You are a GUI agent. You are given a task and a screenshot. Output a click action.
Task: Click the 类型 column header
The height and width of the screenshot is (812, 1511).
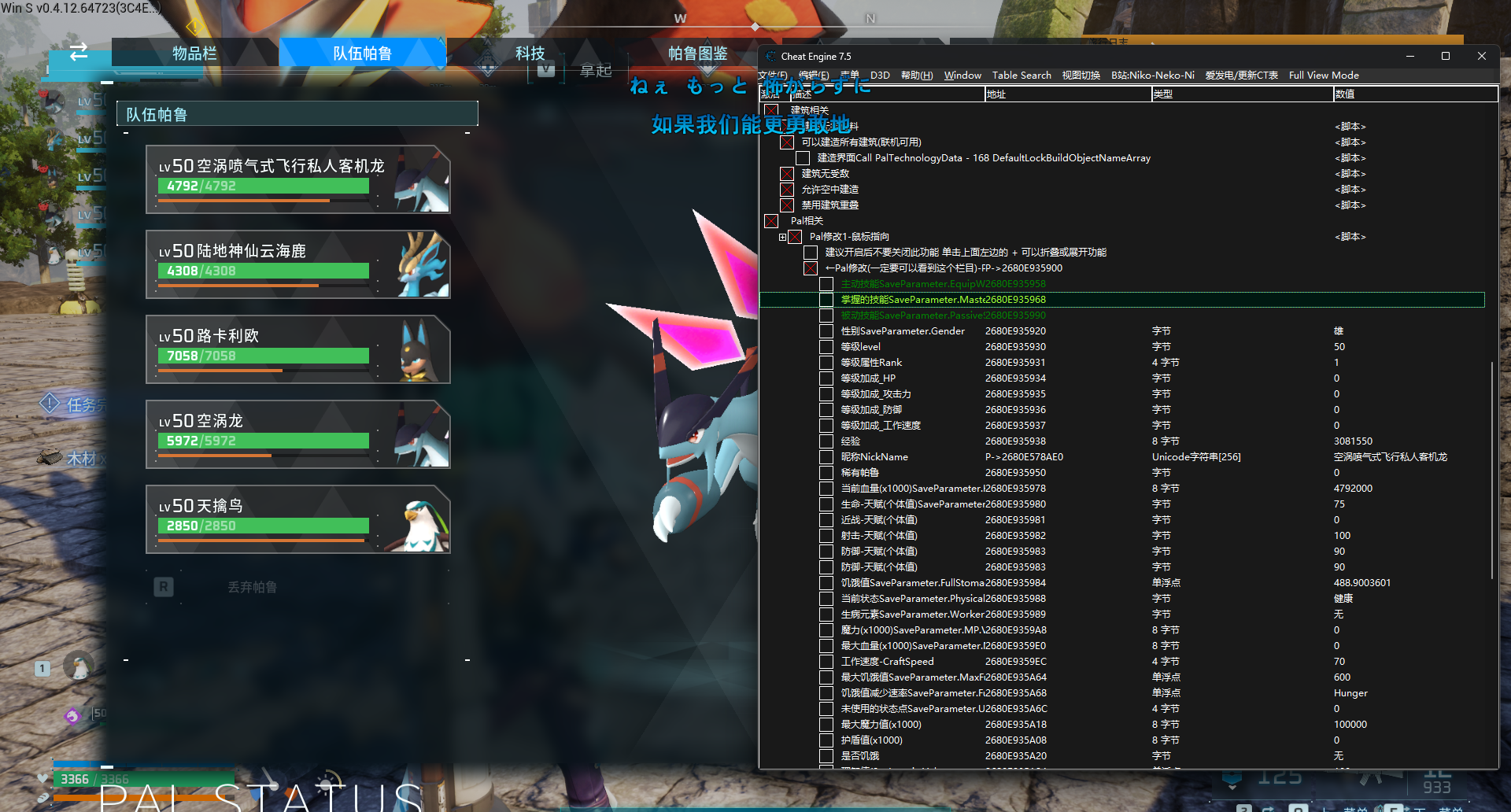pos(1242,94)
